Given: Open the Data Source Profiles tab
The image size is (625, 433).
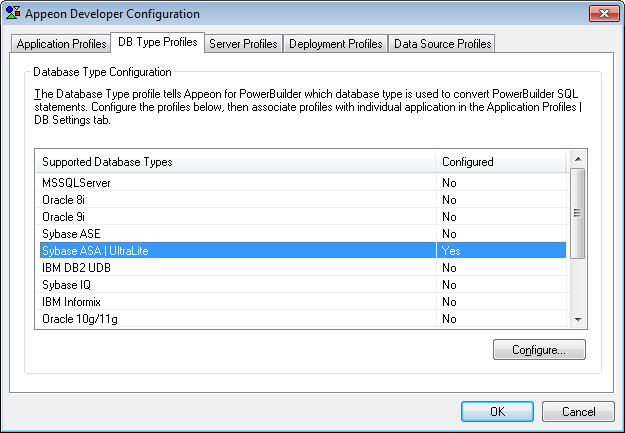Looking at the screenshot, I should tap(442, 44).
